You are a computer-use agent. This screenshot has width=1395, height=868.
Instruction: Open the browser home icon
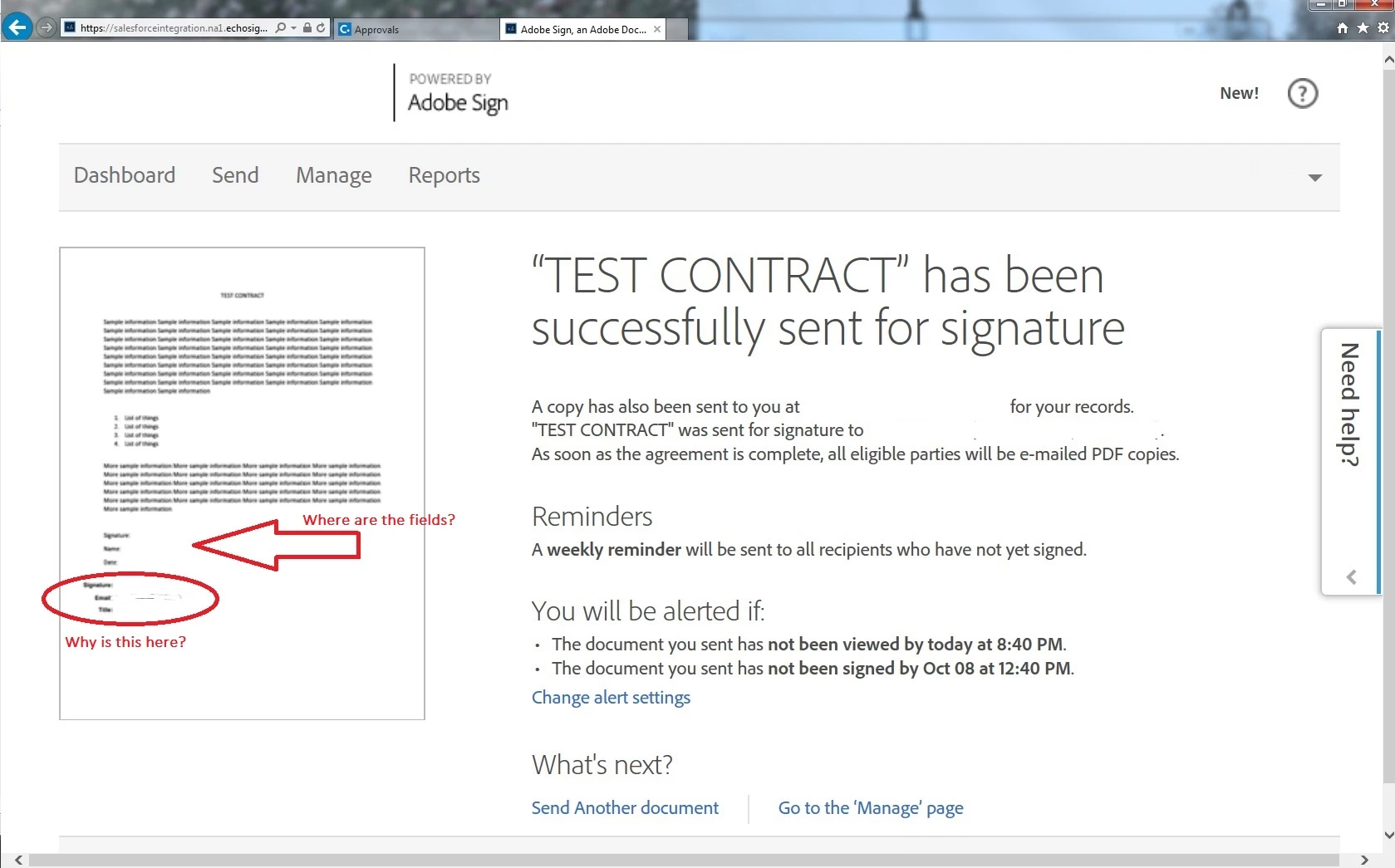1343,28
